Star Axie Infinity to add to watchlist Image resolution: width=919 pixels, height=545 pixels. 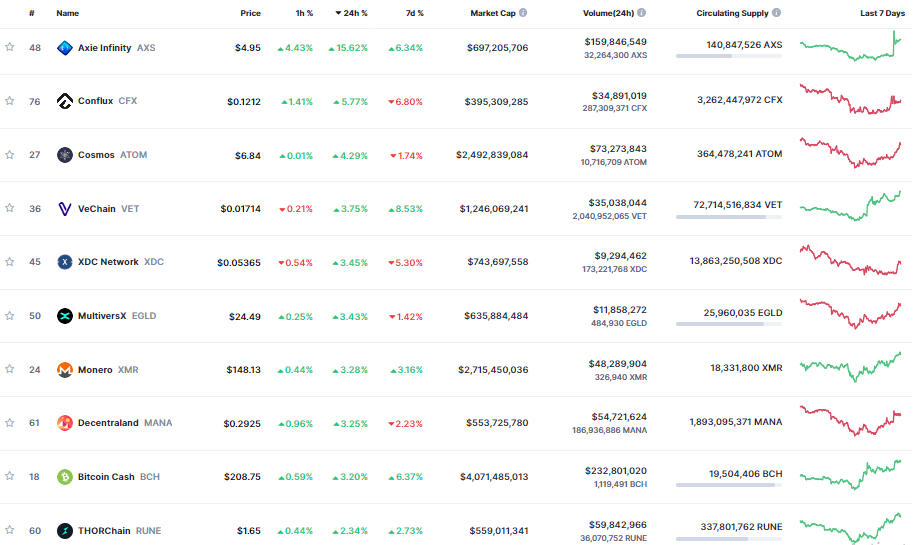[10, 47]
